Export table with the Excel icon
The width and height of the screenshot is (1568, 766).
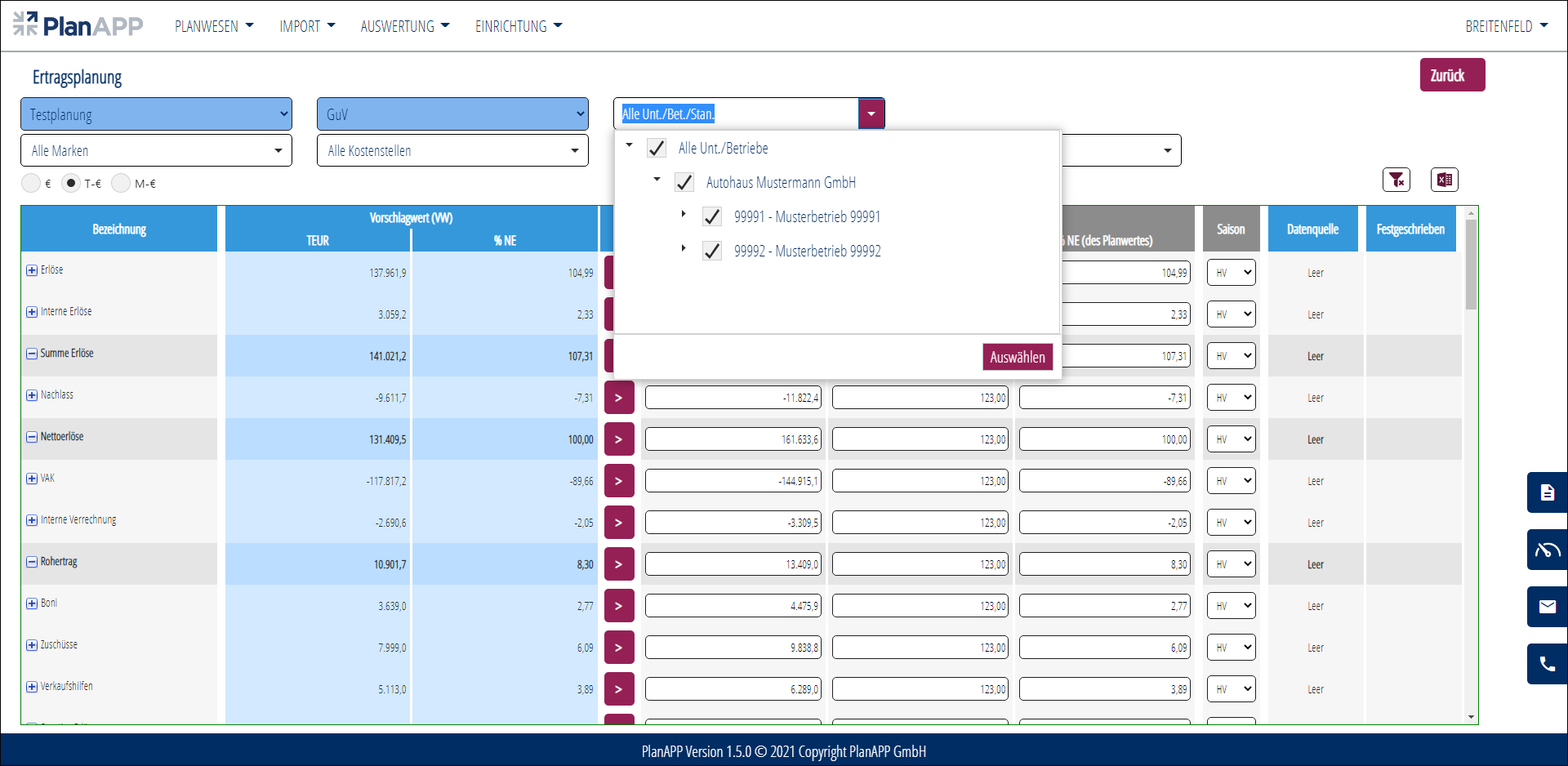(x=1444, y=180)
